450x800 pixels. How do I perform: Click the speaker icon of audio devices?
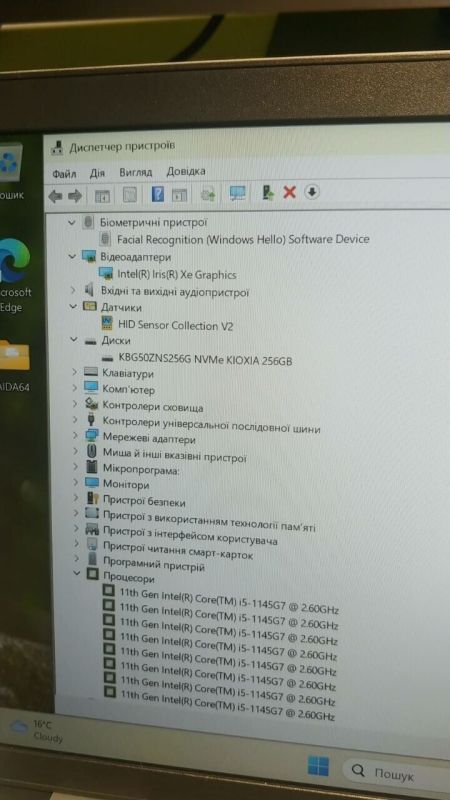(x=89, y=290)
